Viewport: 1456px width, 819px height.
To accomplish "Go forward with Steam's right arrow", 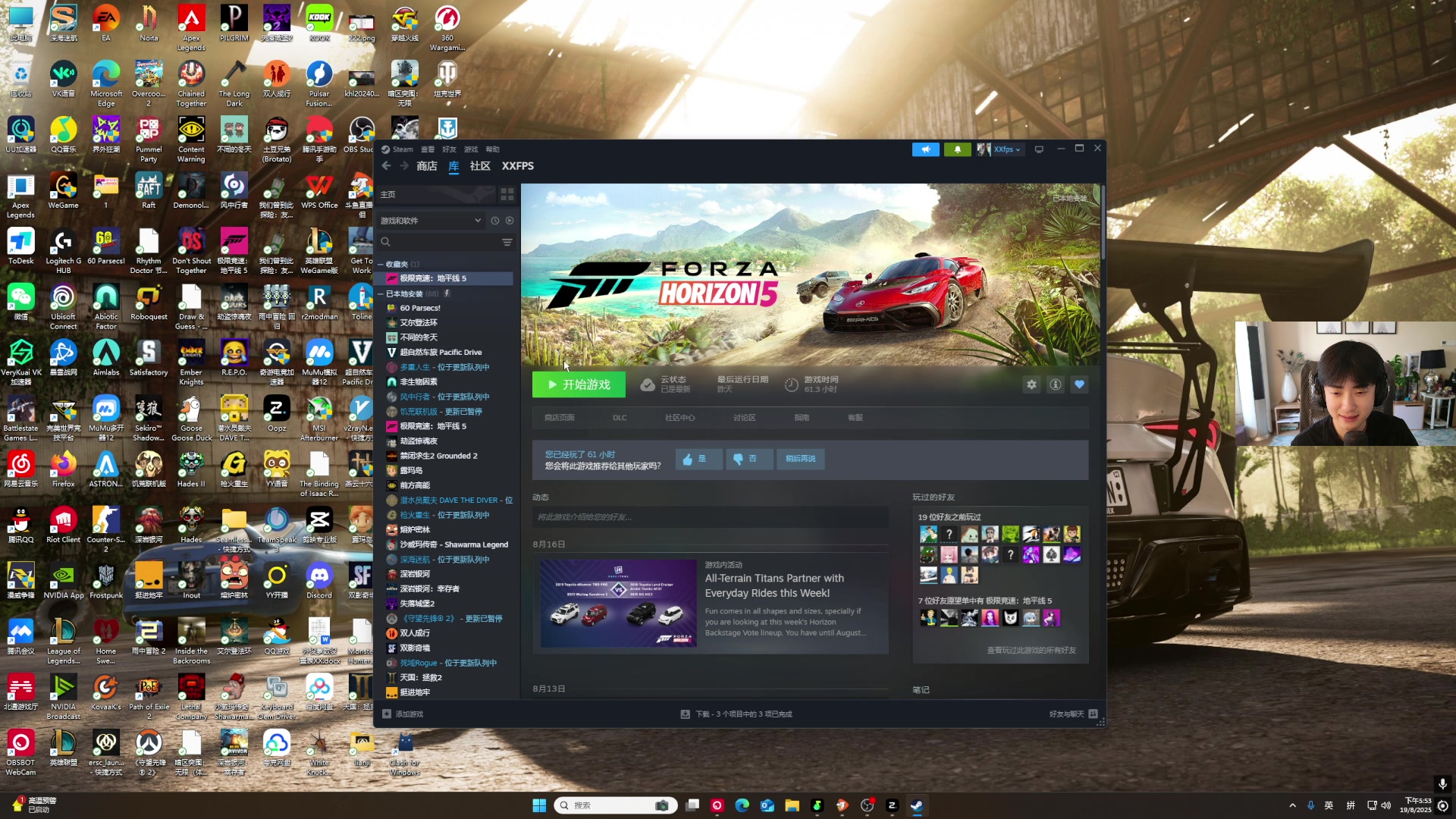I will [403, 166].
